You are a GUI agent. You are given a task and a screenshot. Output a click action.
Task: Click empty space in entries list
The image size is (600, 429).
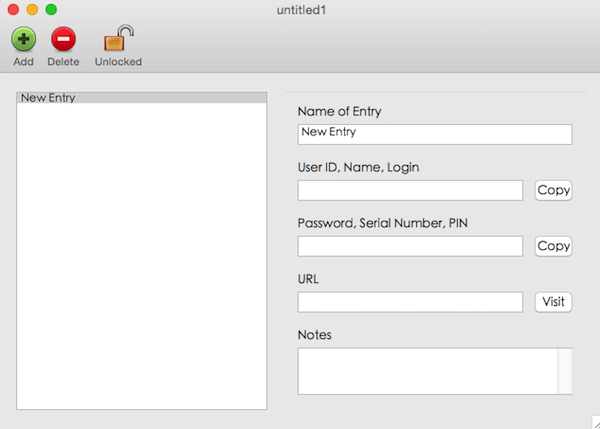coord(141,260)
